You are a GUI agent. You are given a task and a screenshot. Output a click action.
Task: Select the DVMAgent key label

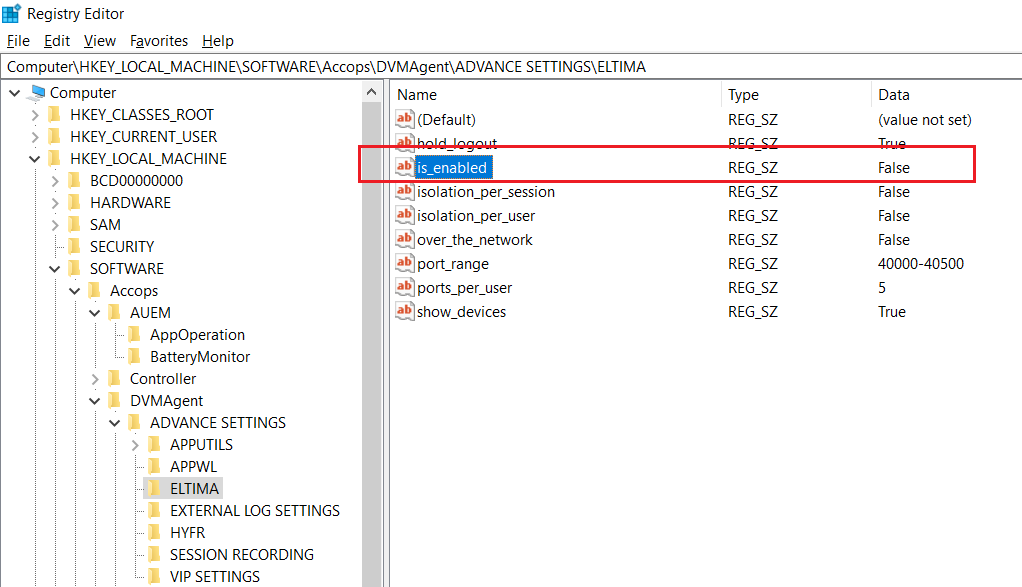coord(166,401)
